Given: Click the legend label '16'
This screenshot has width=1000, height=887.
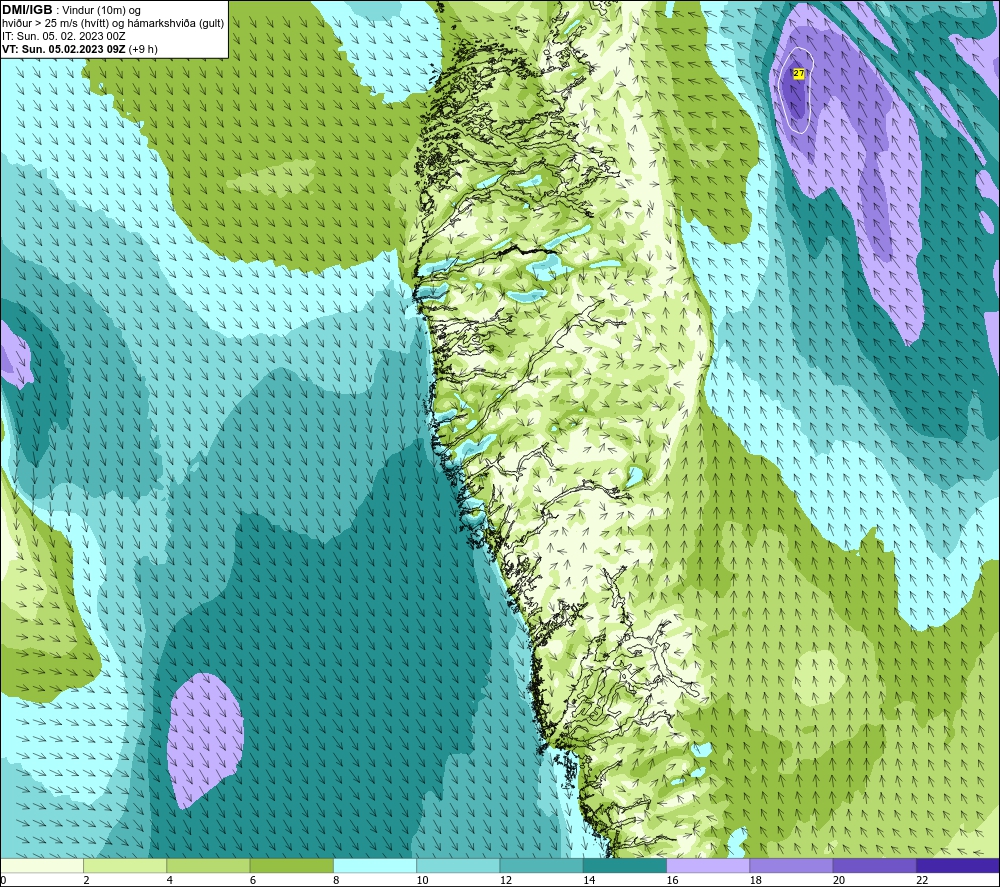Looking at the screenshot, I should [673, 880].
